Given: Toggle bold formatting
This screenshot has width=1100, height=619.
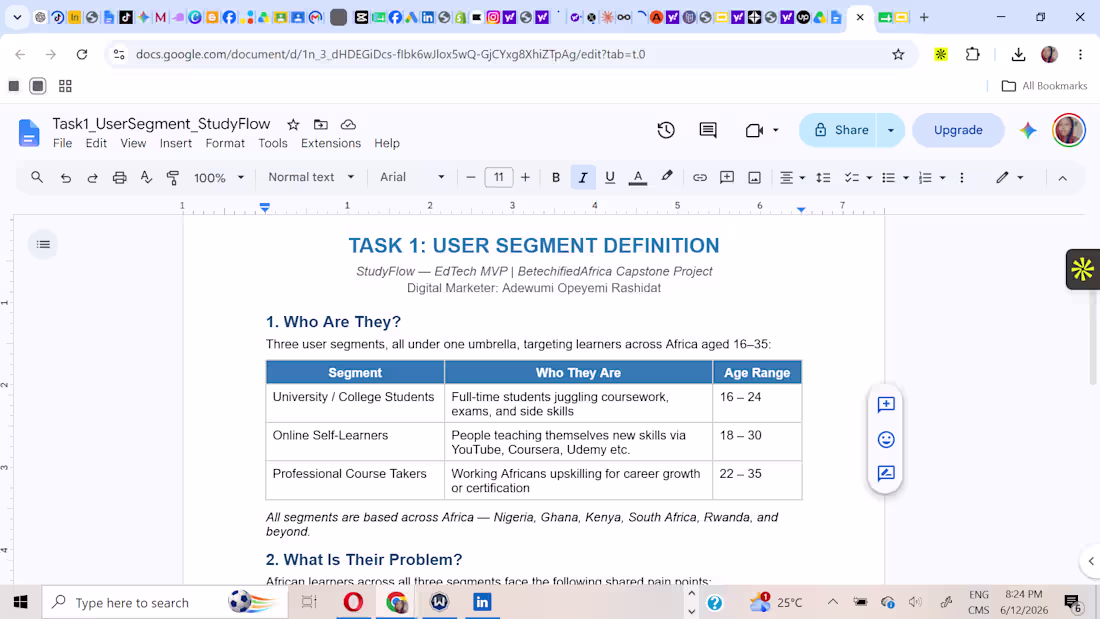Looking at the screenshot, I should tap(556, 178).
